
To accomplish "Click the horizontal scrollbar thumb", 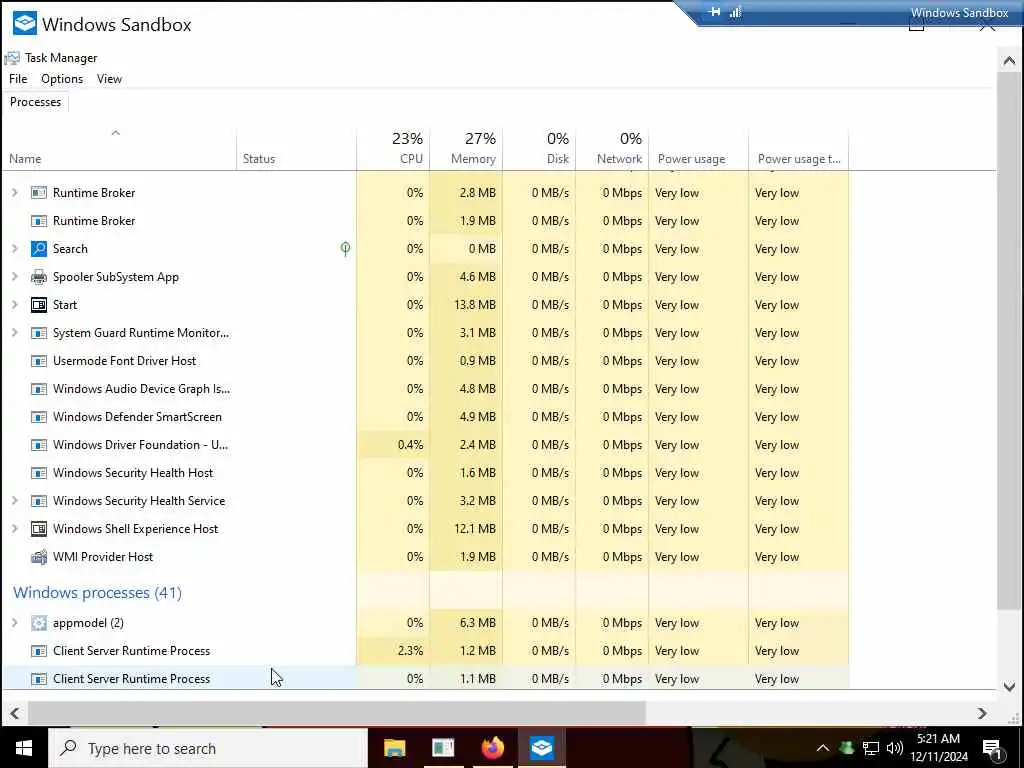I will coord(336,714).
